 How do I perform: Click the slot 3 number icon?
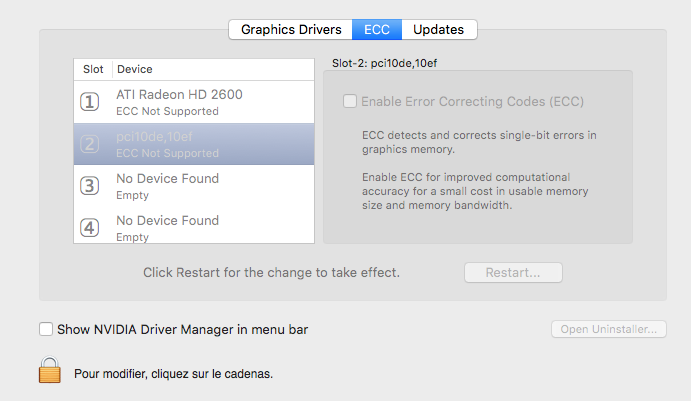tap(89, 186)
